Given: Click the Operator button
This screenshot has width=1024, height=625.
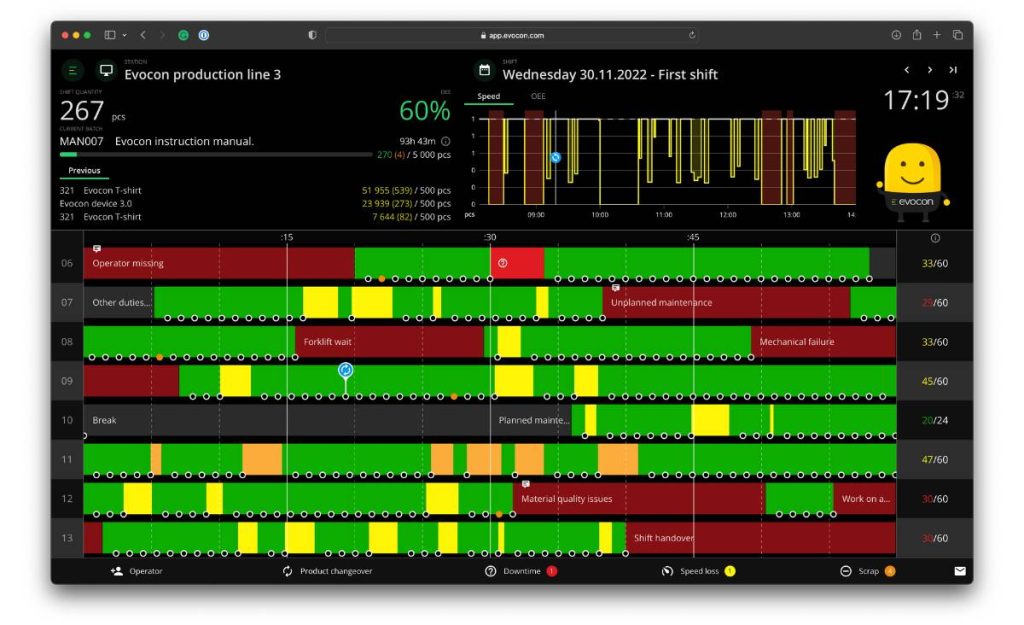Looking at the screenshot, I should [x=136, y=571].
